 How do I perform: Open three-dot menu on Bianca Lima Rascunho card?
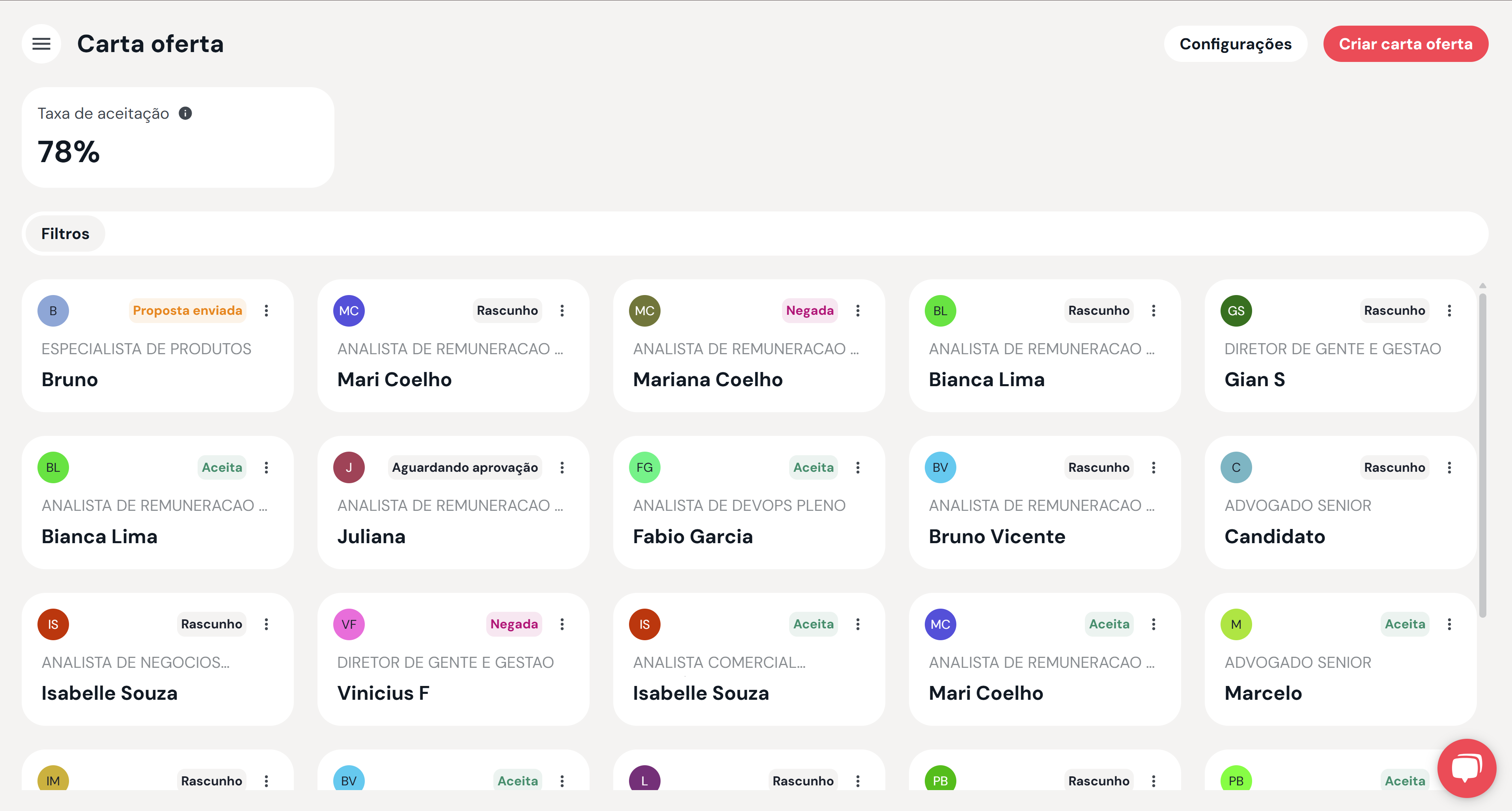[1154, 311]
